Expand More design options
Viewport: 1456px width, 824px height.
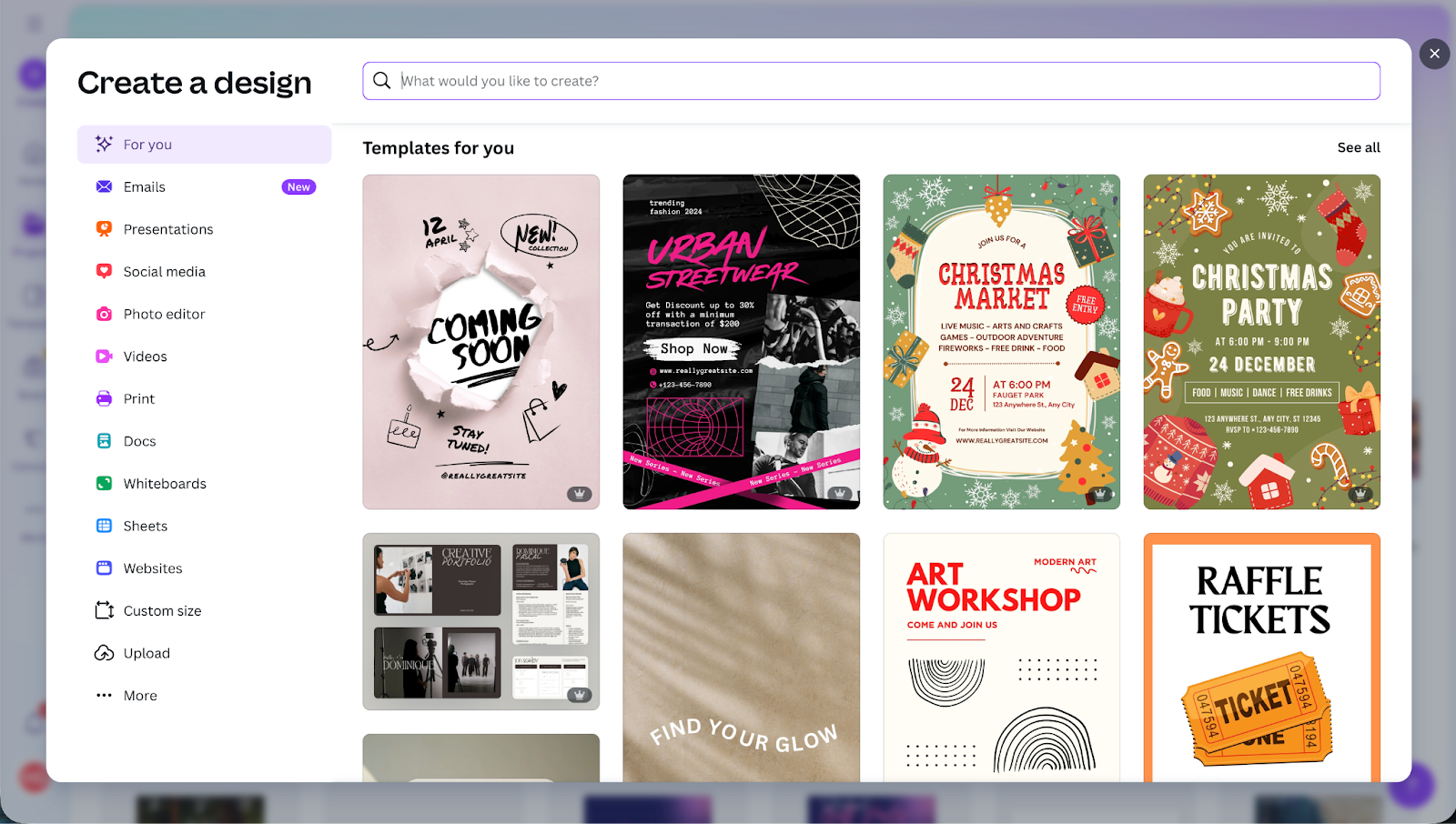coord(138,695)
